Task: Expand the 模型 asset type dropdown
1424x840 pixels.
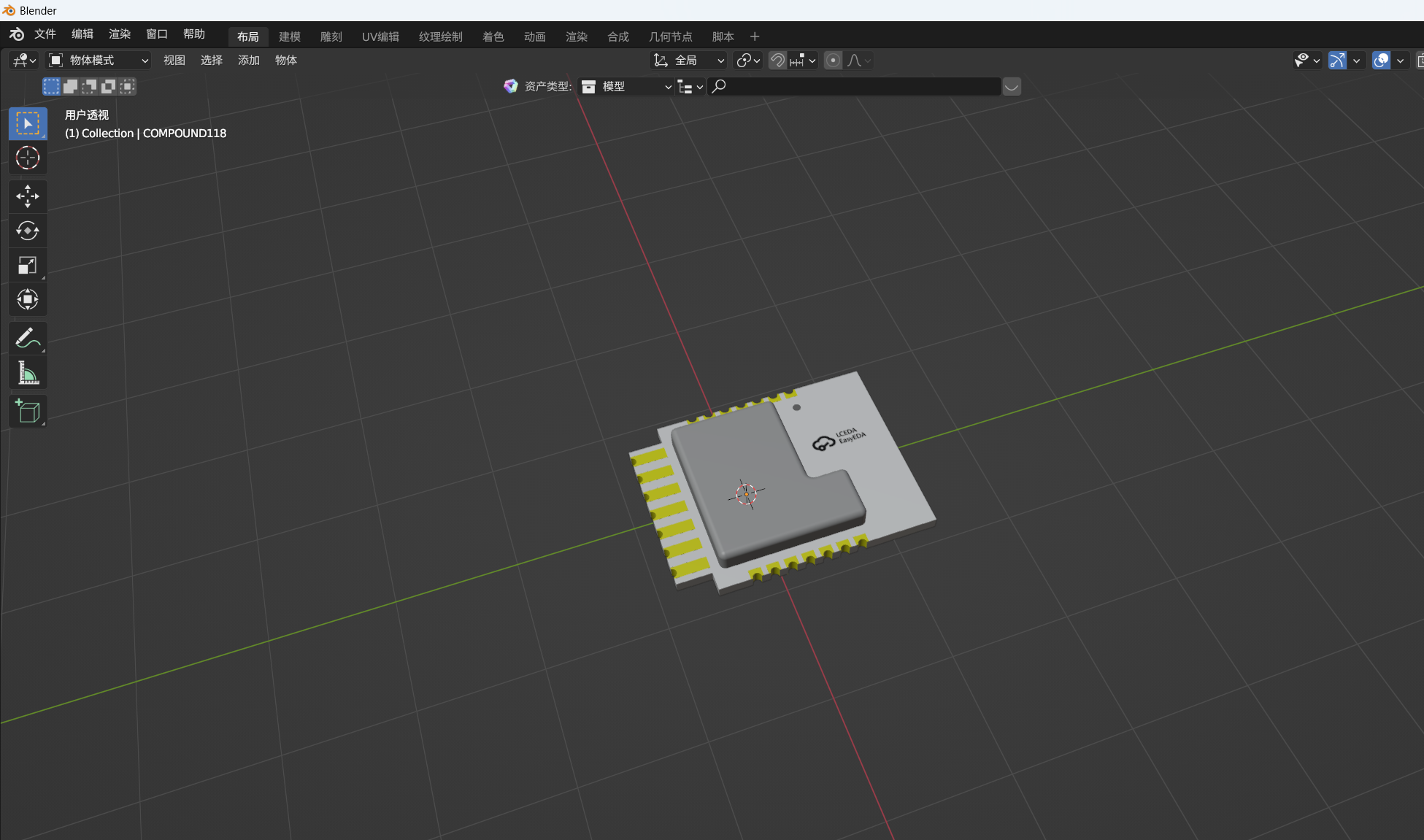Action: point(626,87)
